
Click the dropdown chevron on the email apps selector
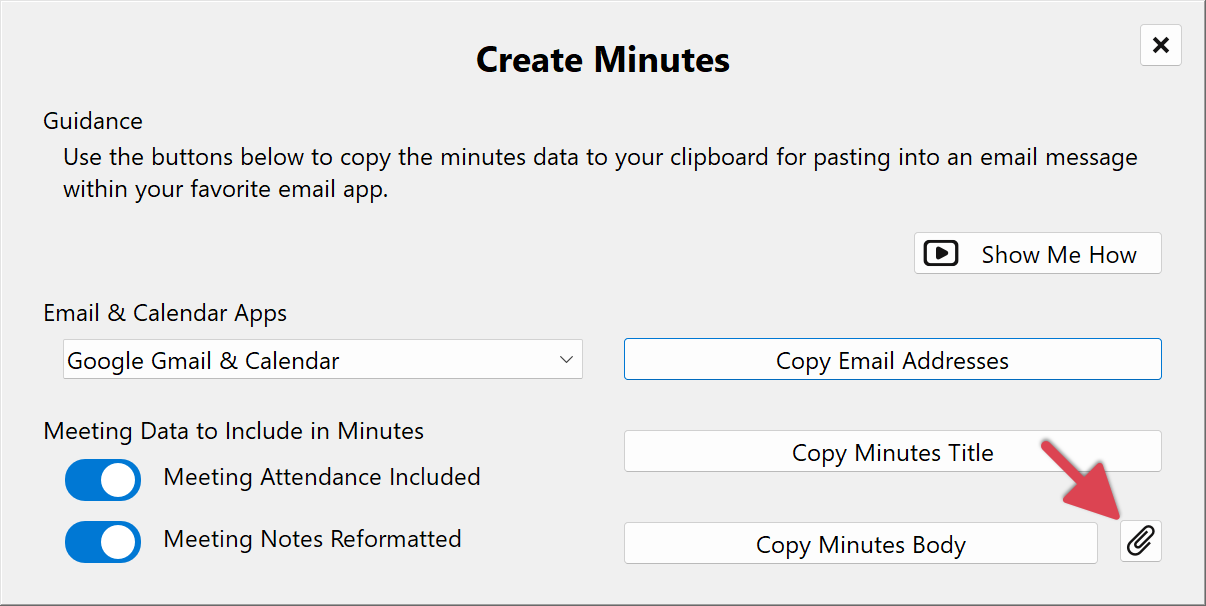[567, 359]
